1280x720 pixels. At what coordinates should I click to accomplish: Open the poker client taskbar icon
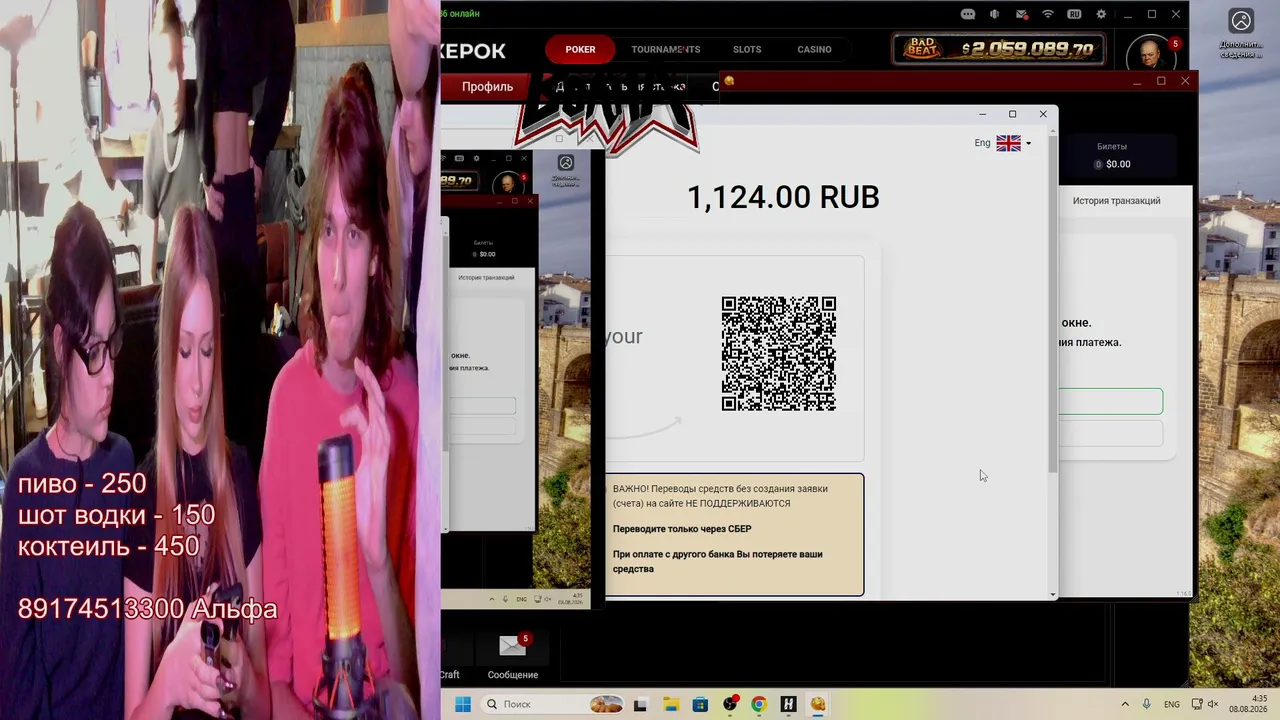pos(818,704)
